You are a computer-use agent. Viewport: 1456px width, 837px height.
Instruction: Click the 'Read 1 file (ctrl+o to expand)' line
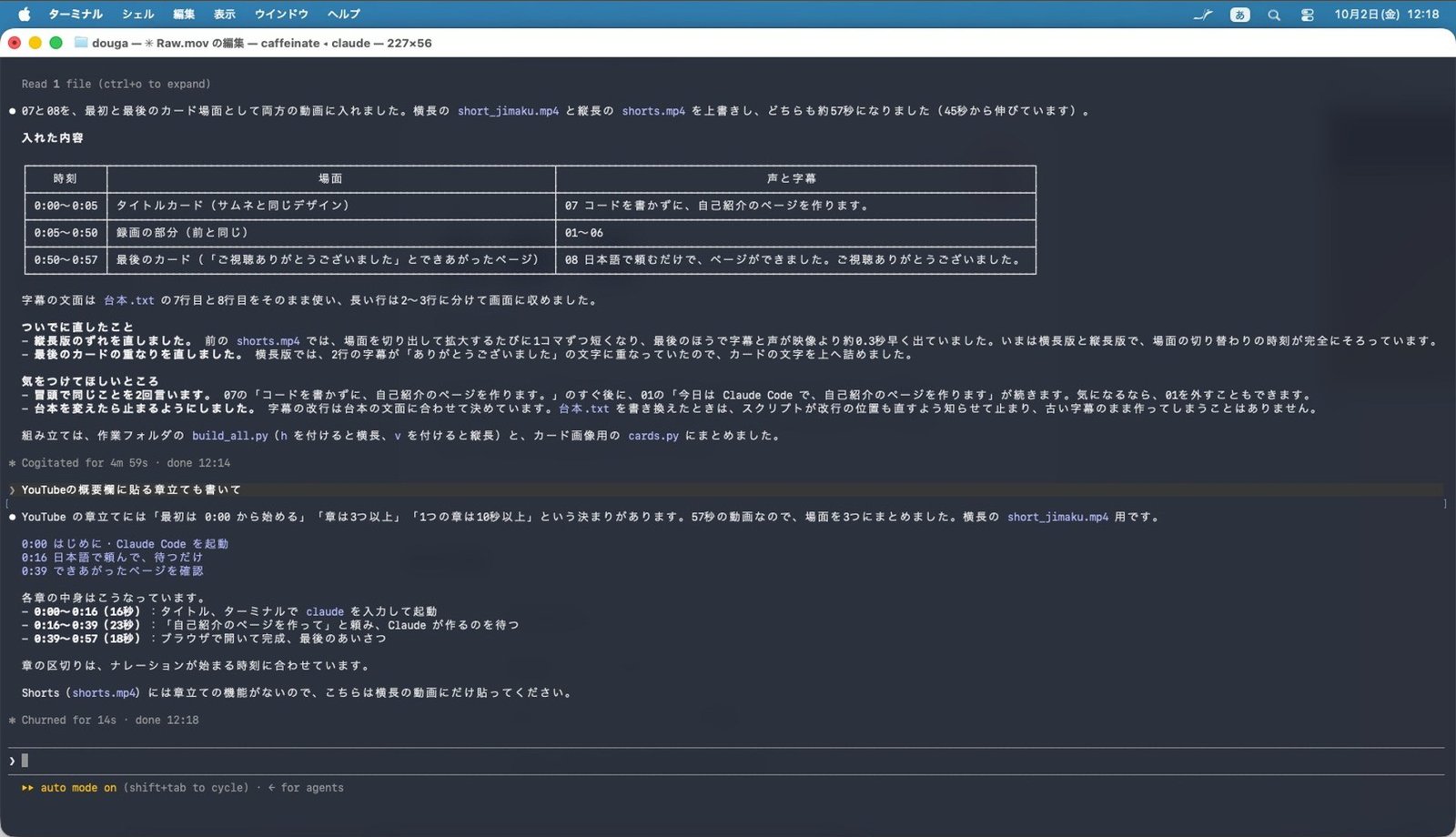116,84
